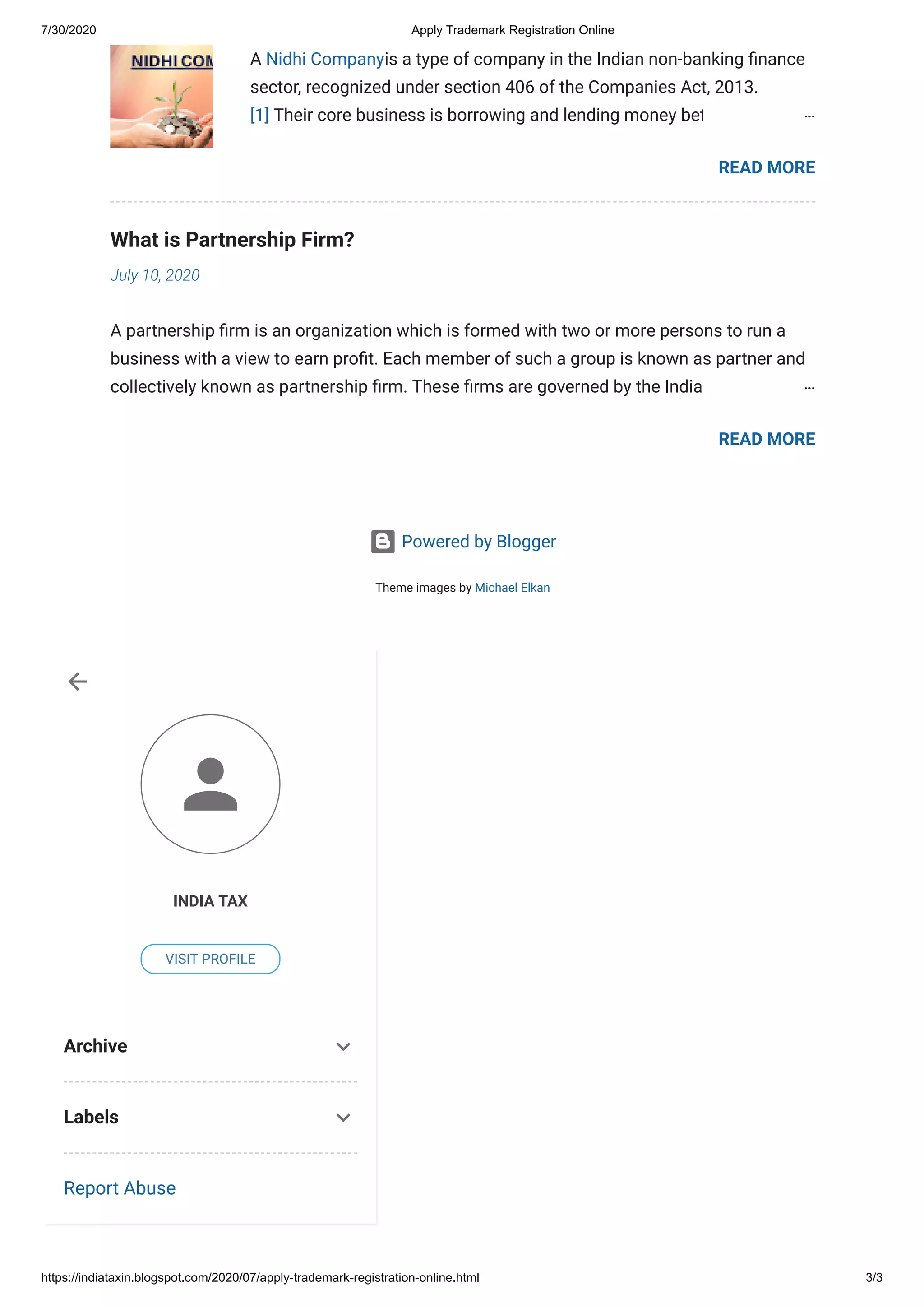Click the back arrow icon in sidebar
The height and width of the screenshot is (1308, 924).
78,682
